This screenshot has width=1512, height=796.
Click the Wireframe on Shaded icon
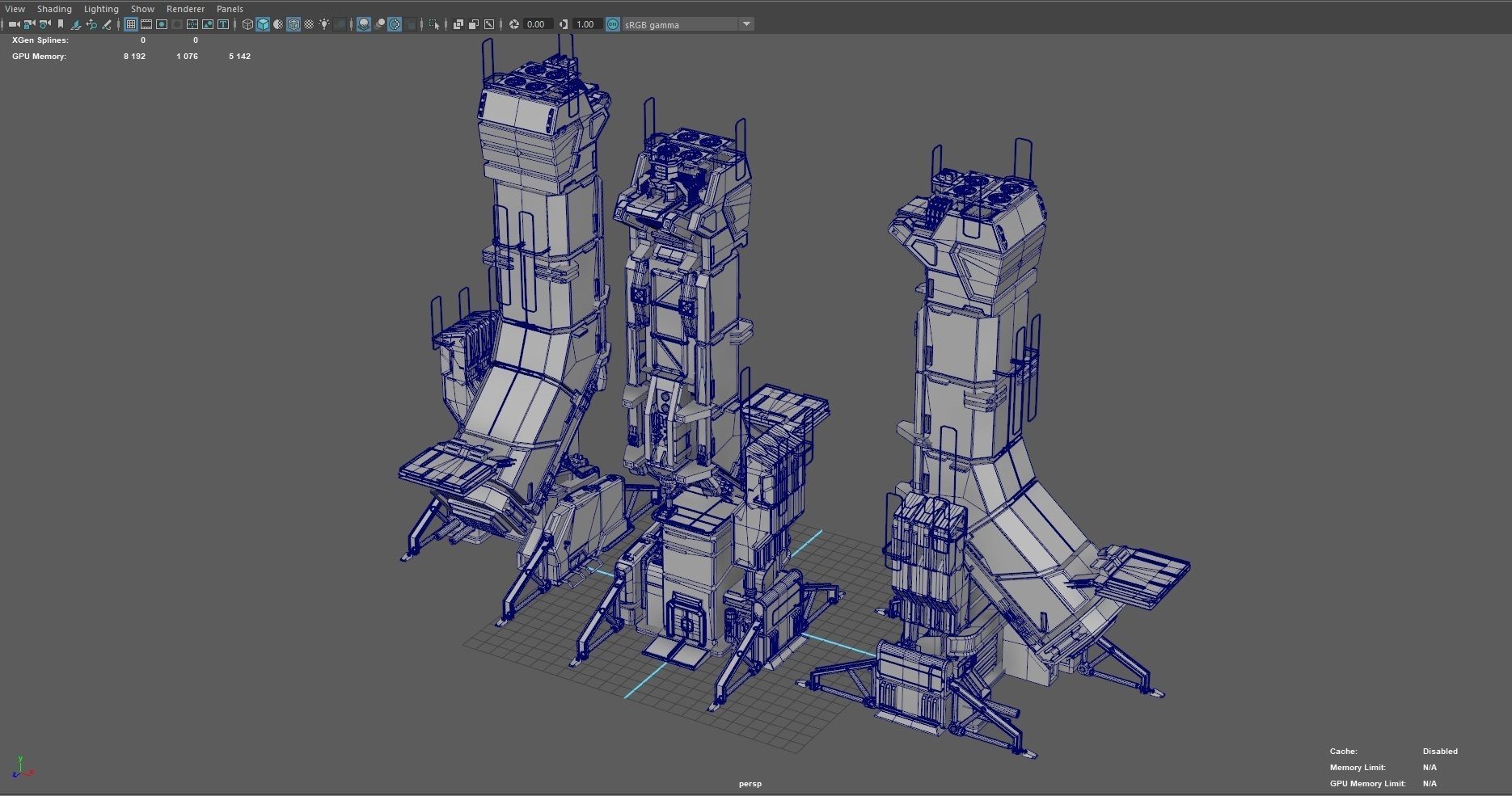click(x=294, y=24)
